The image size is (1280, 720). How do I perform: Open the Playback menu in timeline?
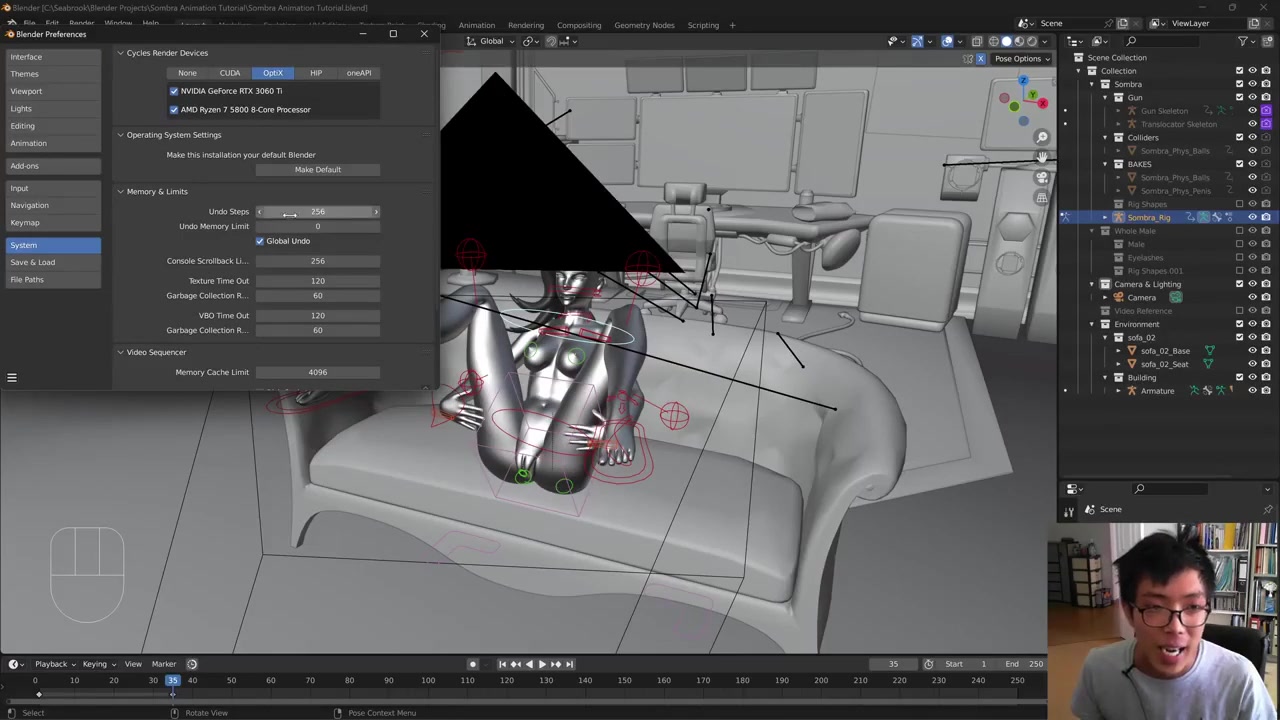pos(51,664)
